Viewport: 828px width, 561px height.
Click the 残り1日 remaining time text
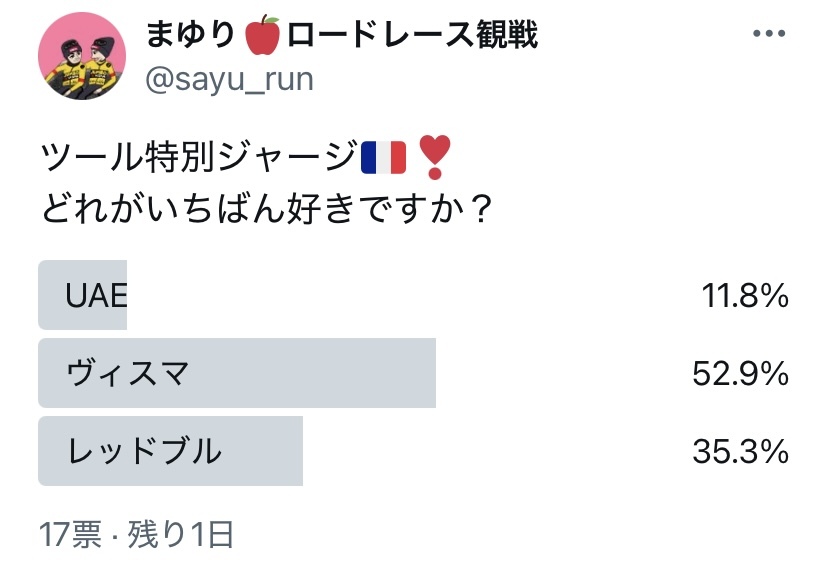[x=180, y=535]
